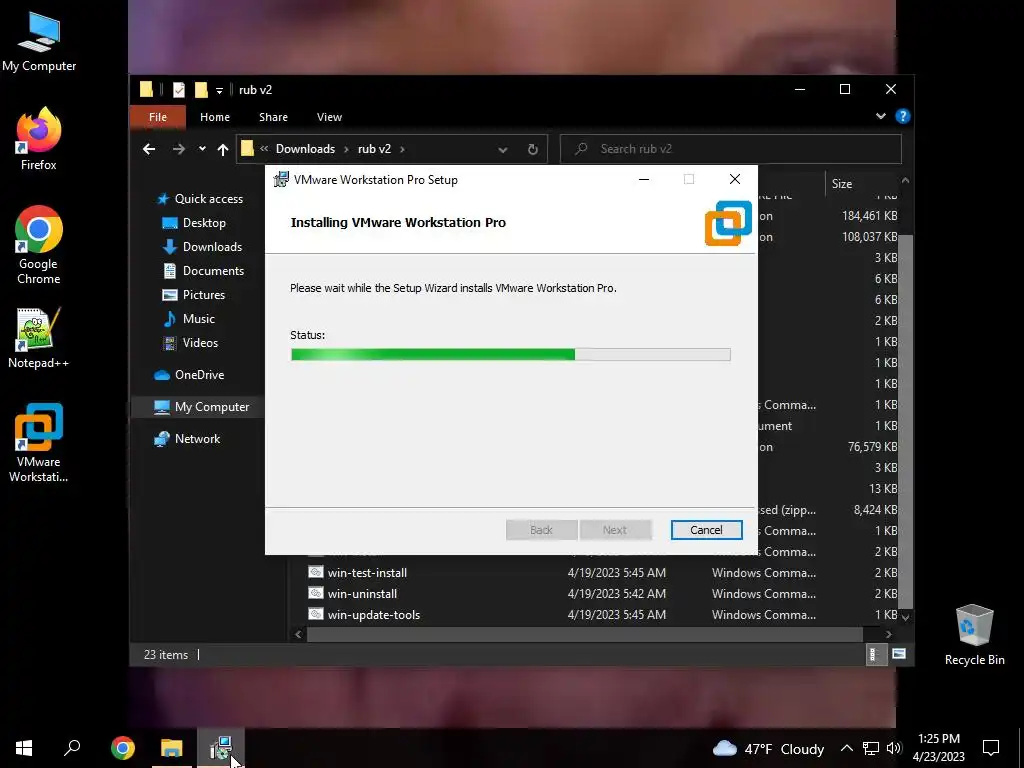The height and width of the screenshot is (768, 1024).
Task: Click the VMware setup title bar icon
Action: click(281, 180)
